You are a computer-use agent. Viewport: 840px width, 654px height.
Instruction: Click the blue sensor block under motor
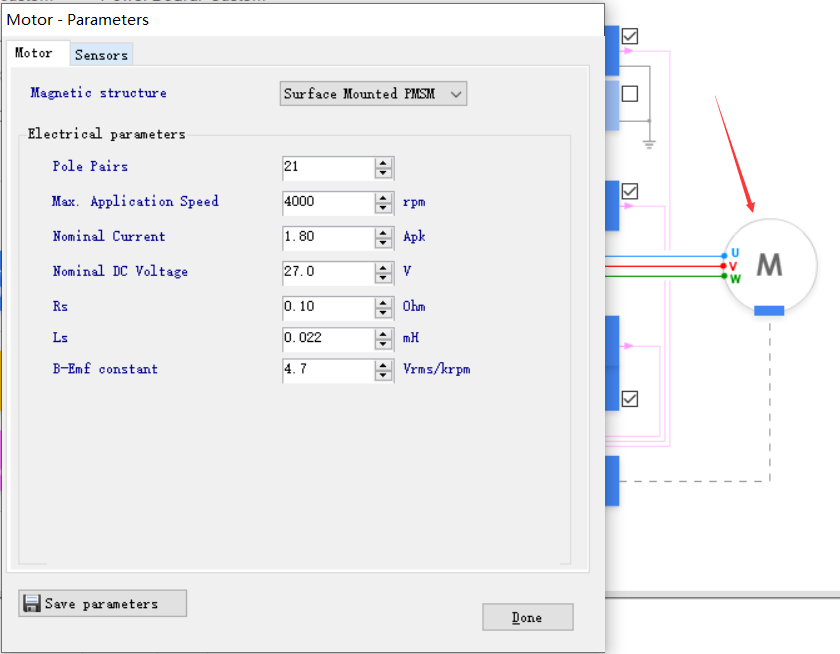769,311
